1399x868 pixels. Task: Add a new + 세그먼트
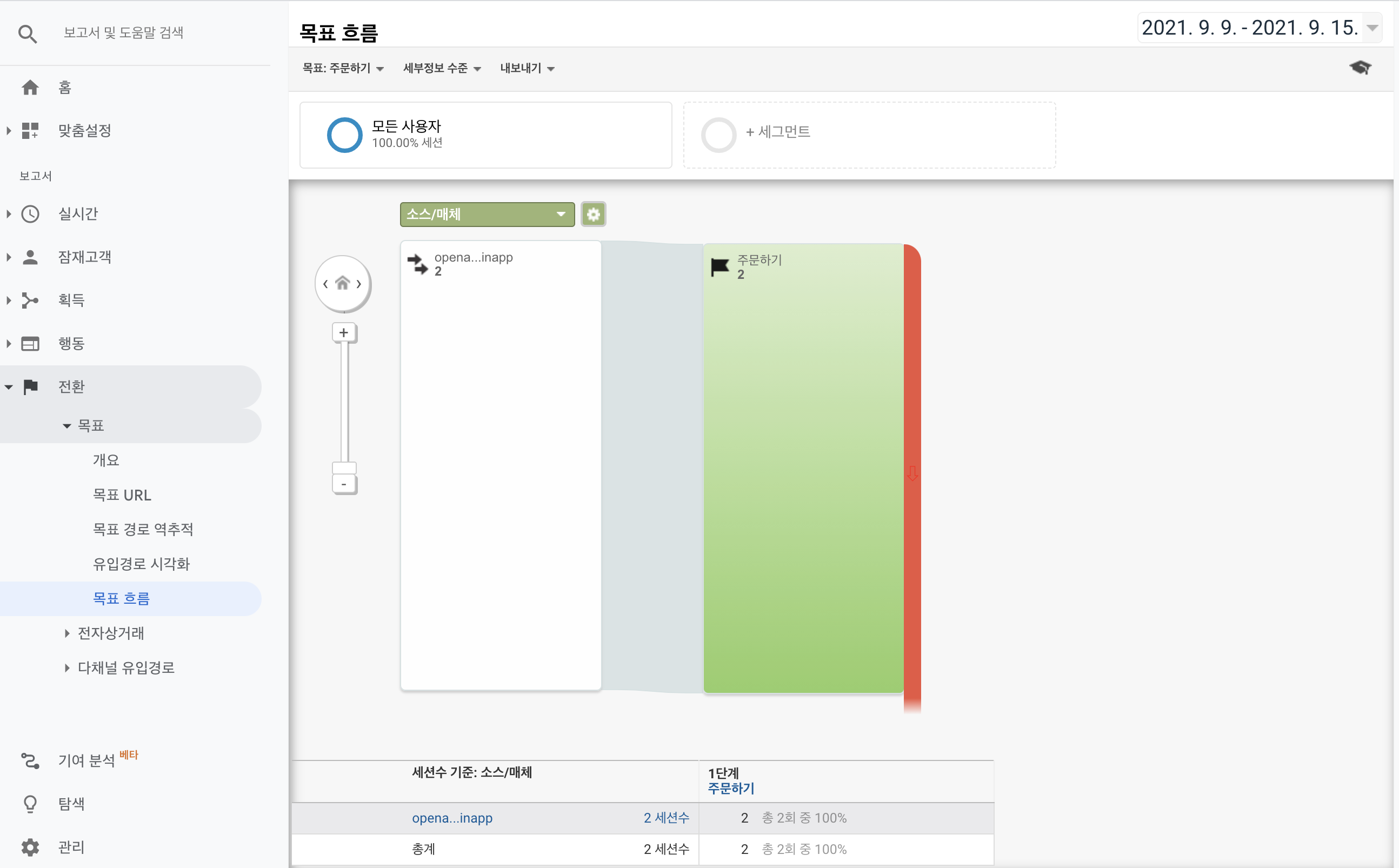click(x=777, y=132)
